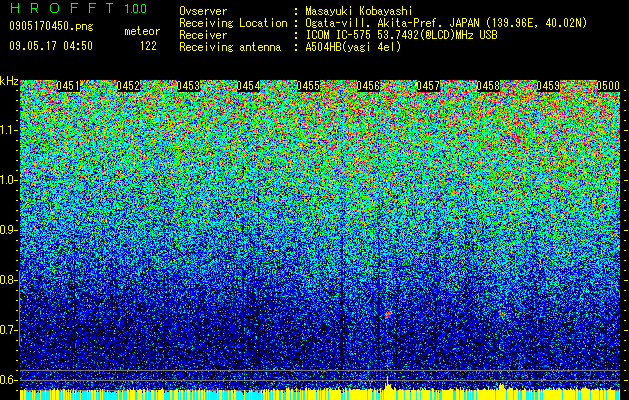Select the 0452 time marker
The height and width of the screenshot is (400, 629).
pos(128,86)
